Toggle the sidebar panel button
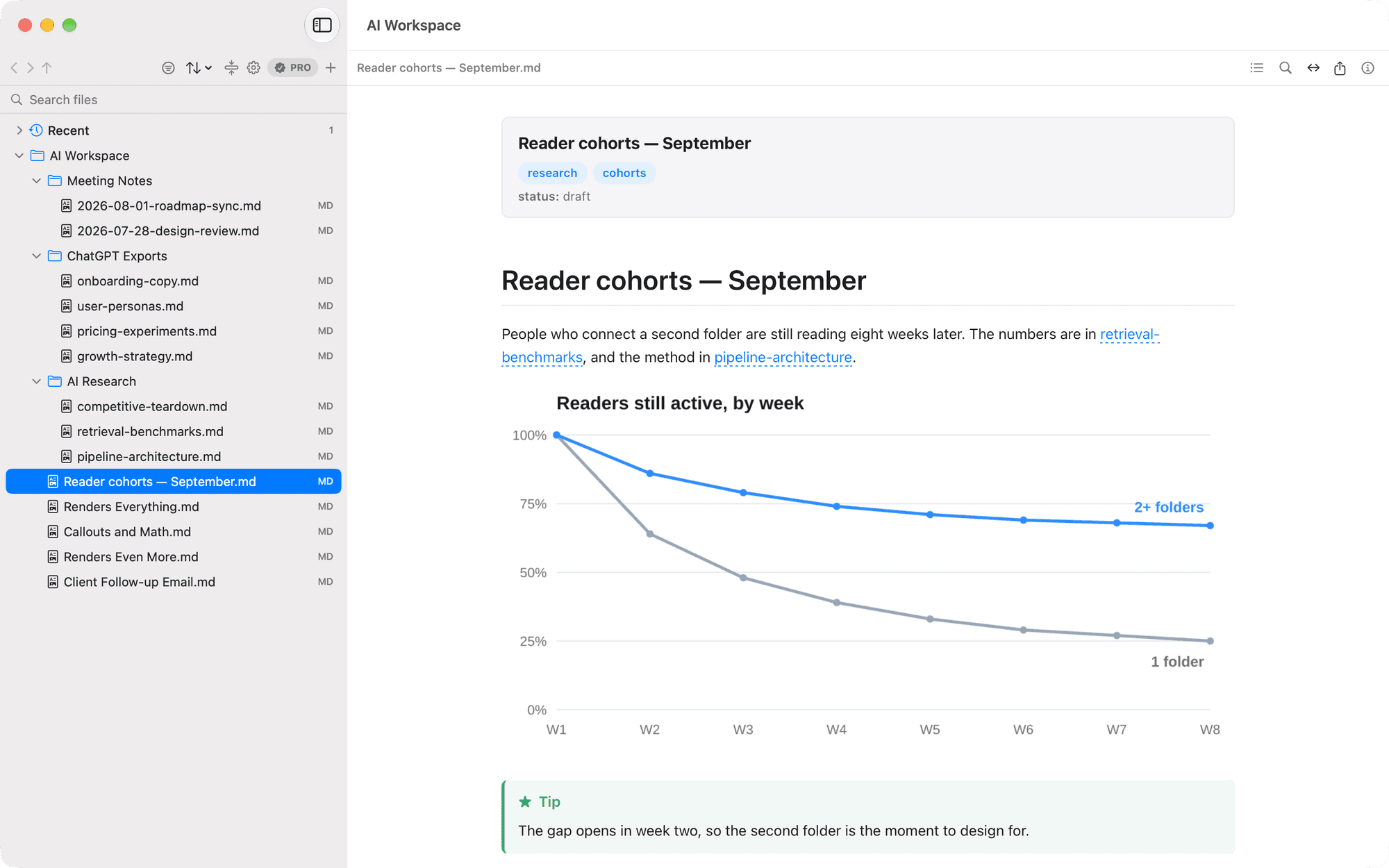The height and width of the screenshot is (868, 1389). [322, 25]
